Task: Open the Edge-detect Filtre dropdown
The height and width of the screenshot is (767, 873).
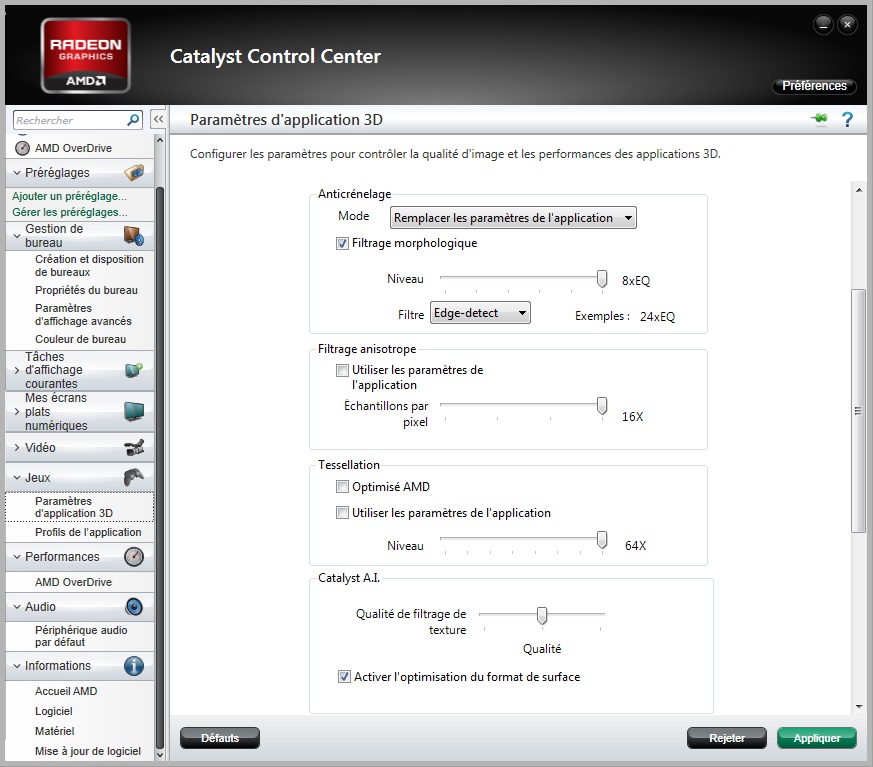Action: pyautogui.click(x=480, y=313)
